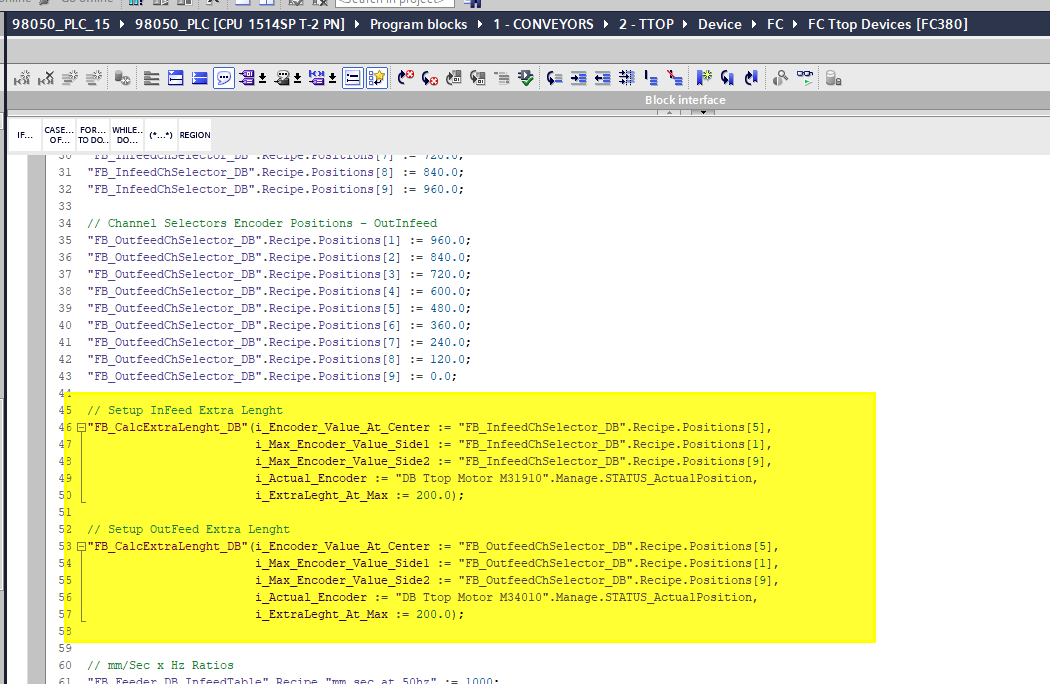Insert a WHILE DO loop template
This screenshot has height=684, width=1050.
(127, 135)
